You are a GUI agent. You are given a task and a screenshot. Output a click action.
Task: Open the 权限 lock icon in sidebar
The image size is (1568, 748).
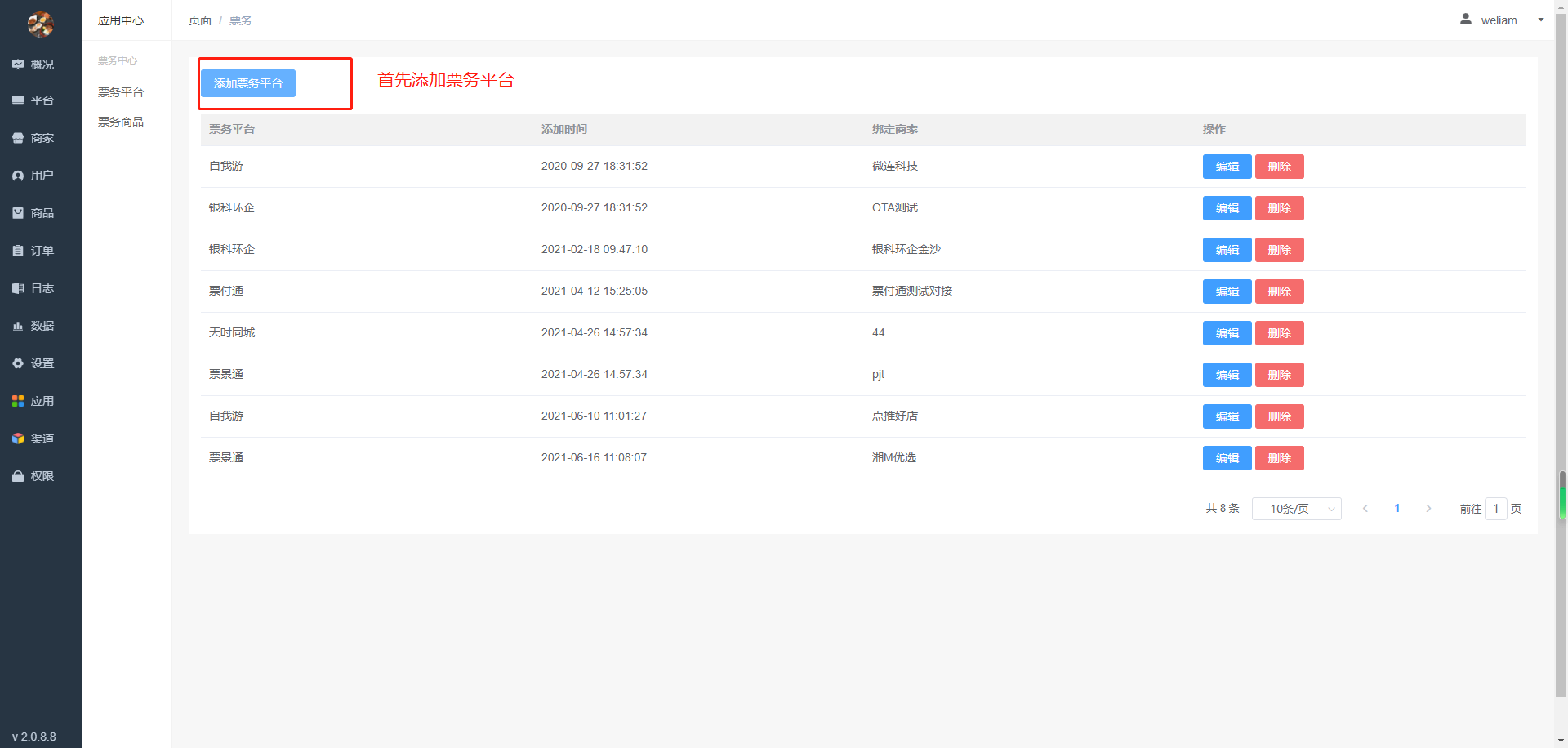18,476
